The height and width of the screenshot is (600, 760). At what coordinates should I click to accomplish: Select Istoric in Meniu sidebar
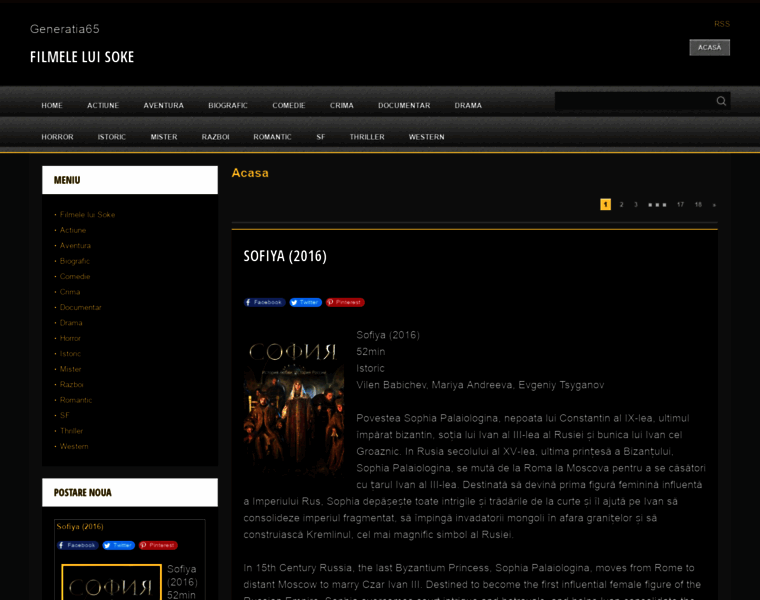pos(70,354)
